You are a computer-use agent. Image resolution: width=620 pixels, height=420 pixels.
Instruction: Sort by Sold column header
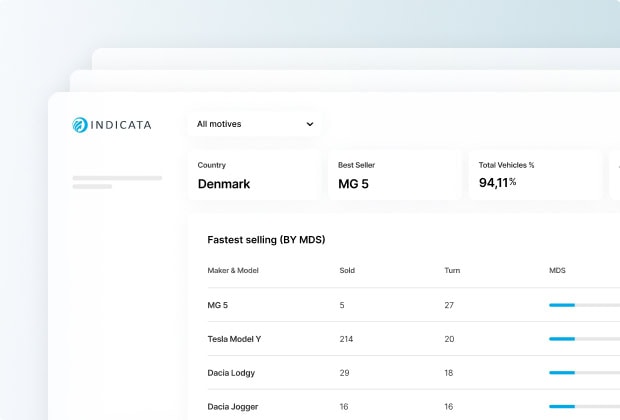(347, 270)
